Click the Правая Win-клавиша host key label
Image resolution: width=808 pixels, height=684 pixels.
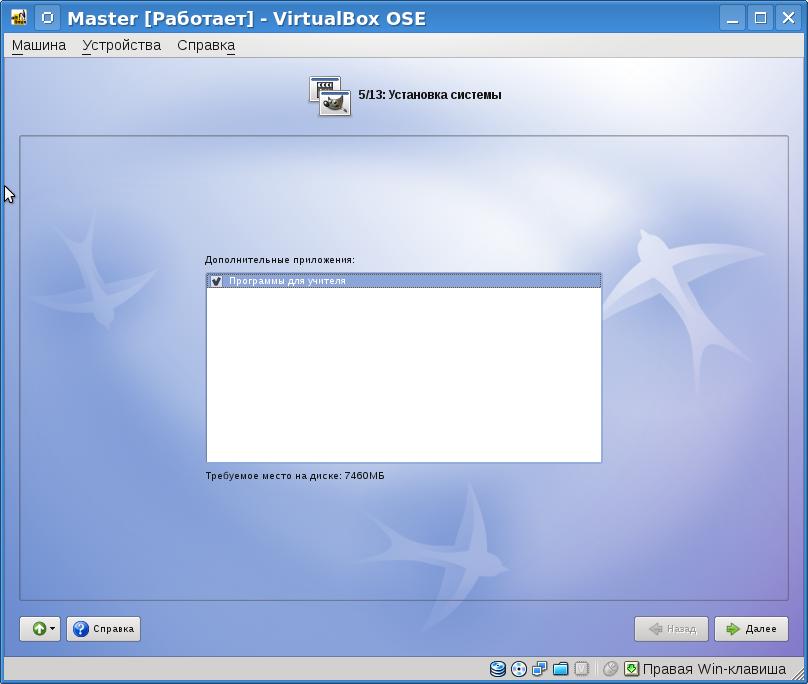pyautogui.click(x=713, y=669)
